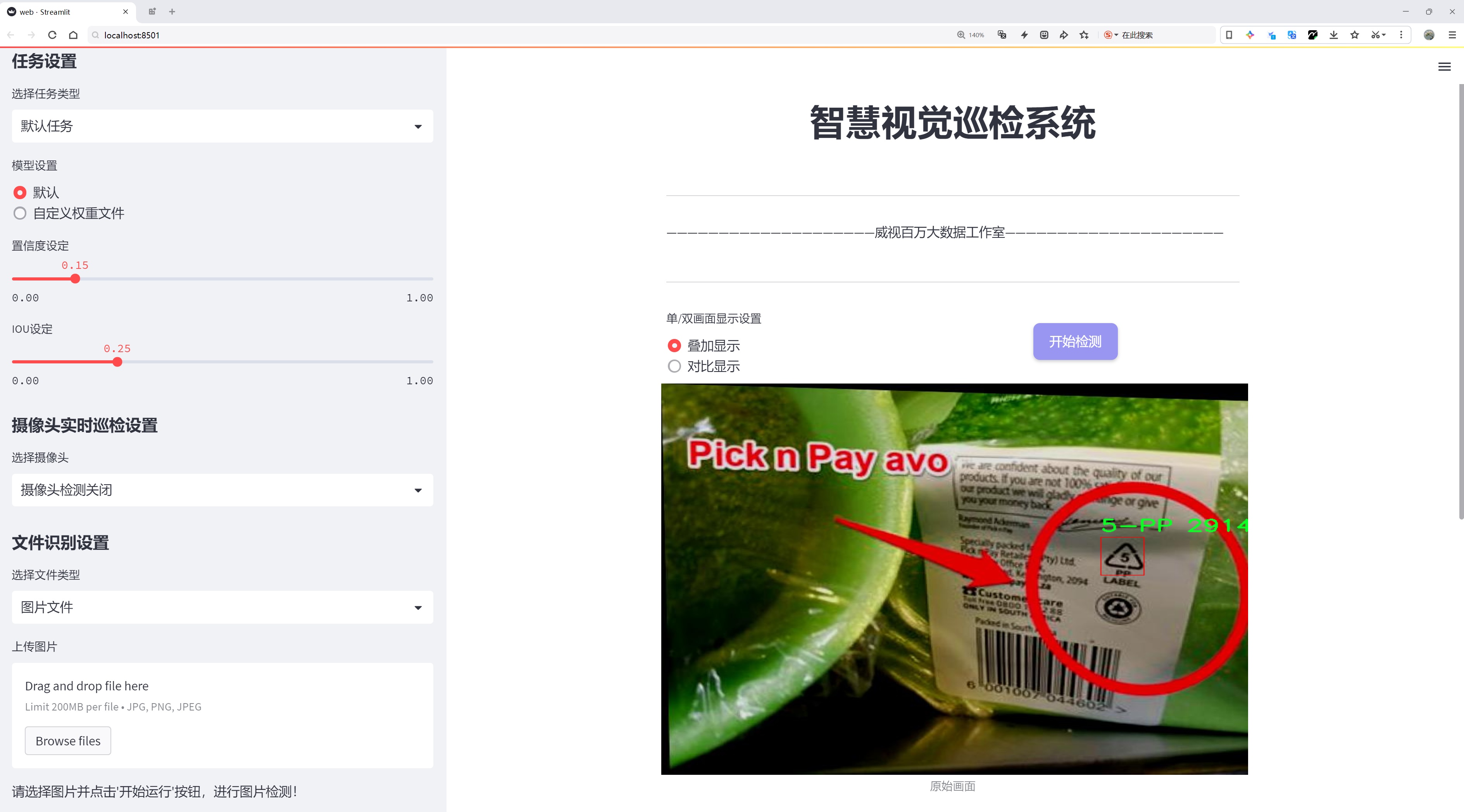Click the 任务设置 sidebar heading
The width and height of the screenshot is (1464, 812).
44,61
